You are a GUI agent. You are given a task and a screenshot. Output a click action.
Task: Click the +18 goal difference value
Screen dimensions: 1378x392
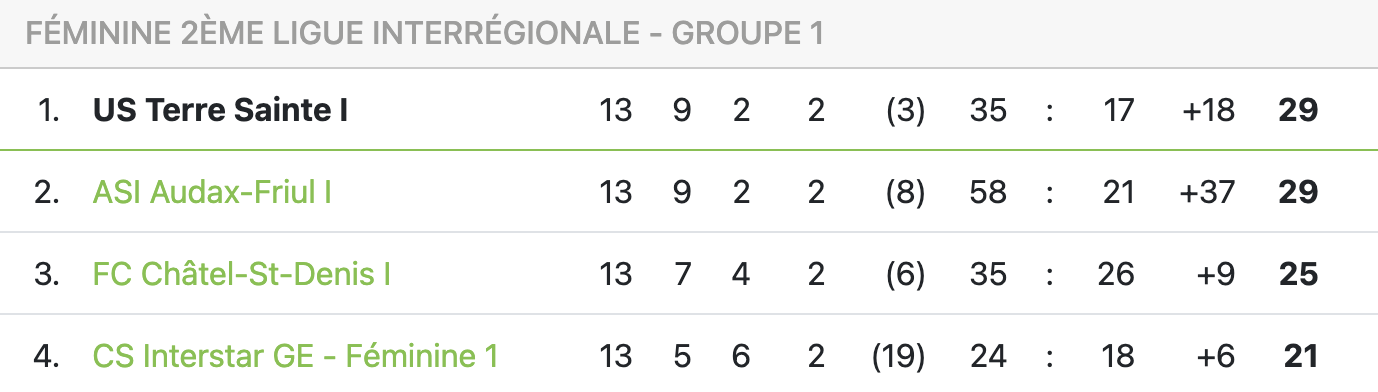tap(1207, 110)
